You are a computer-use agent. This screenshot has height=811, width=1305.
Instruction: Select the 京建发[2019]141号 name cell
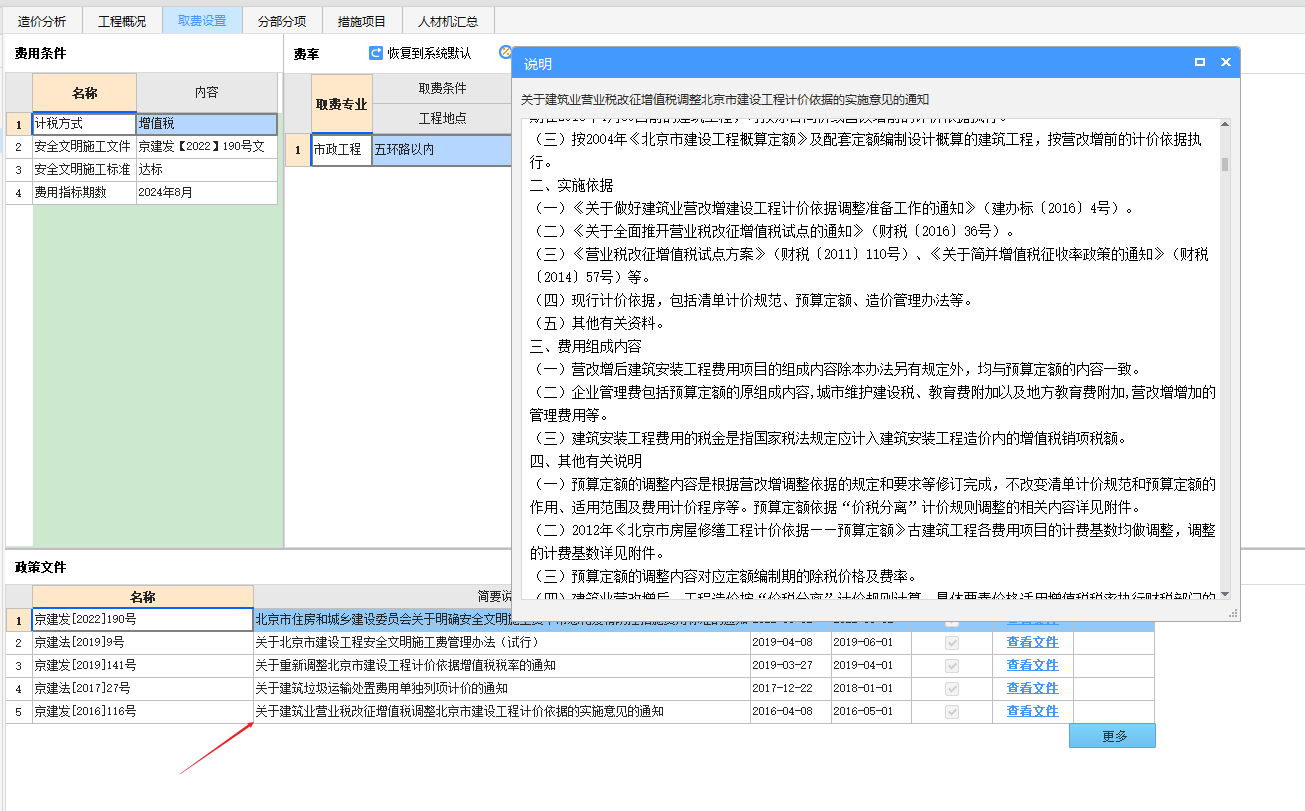pyautogui.click(x=142, y=665)
